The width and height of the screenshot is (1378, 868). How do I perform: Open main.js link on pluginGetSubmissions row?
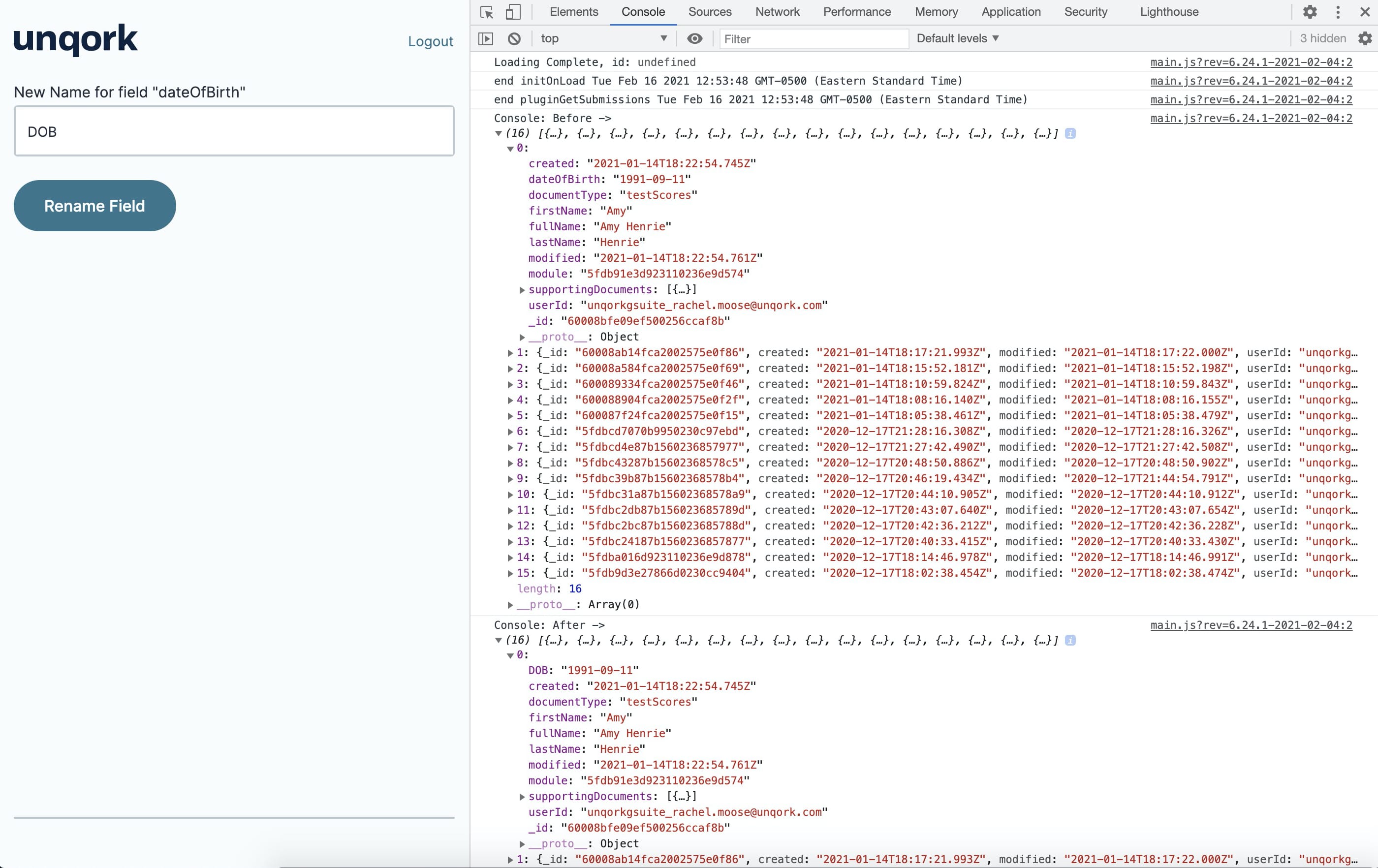[1251, 99]
